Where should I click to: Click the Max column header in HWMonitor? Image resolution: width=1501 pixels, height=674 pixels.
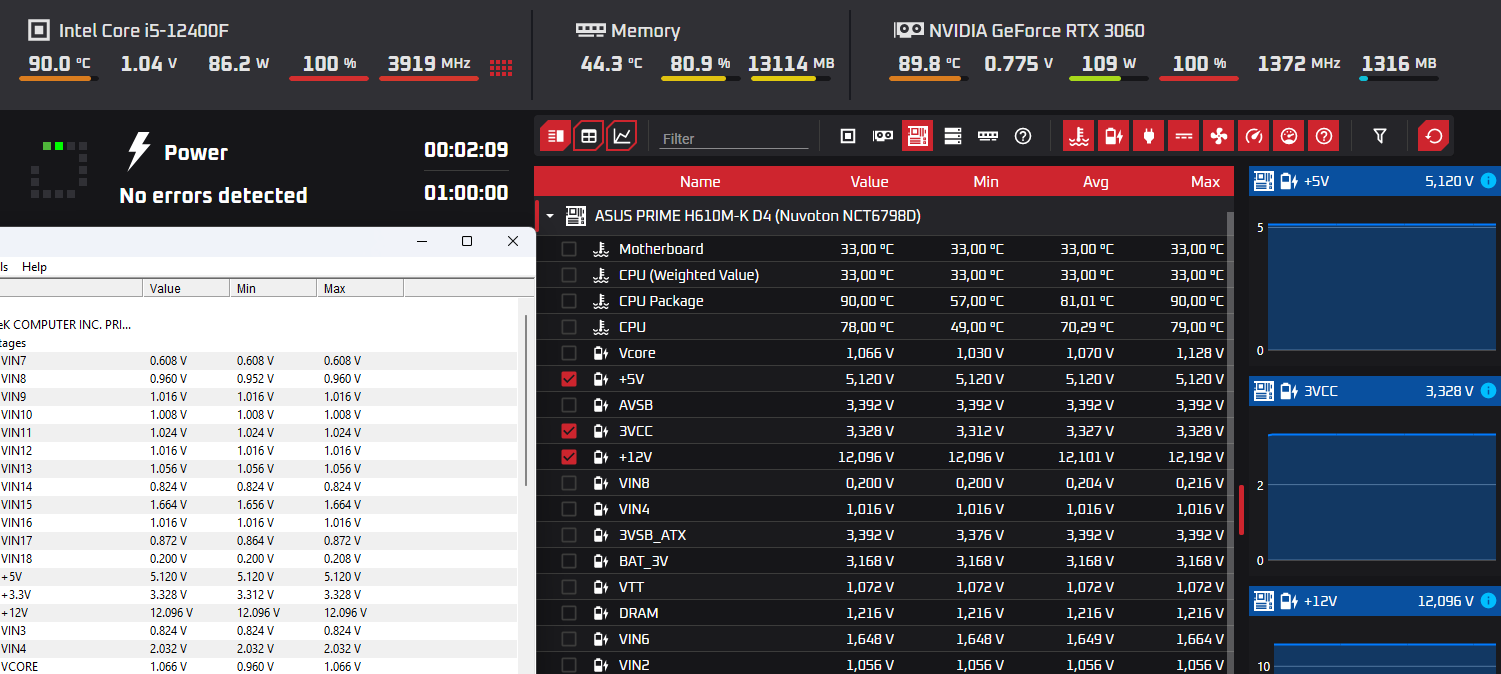point(360,288)
